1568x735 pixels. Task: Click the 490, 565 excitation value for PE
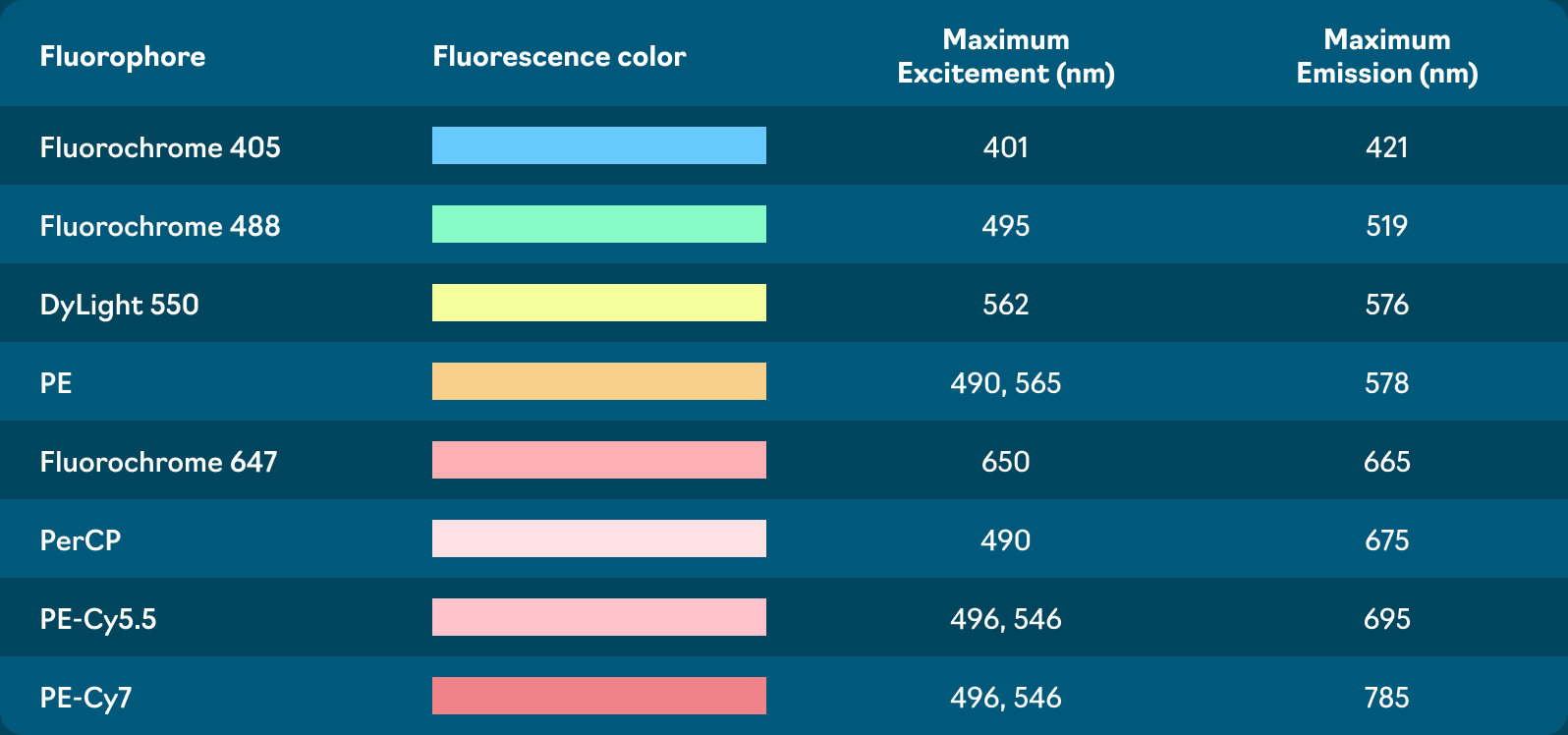click(x=1006, y=383)
